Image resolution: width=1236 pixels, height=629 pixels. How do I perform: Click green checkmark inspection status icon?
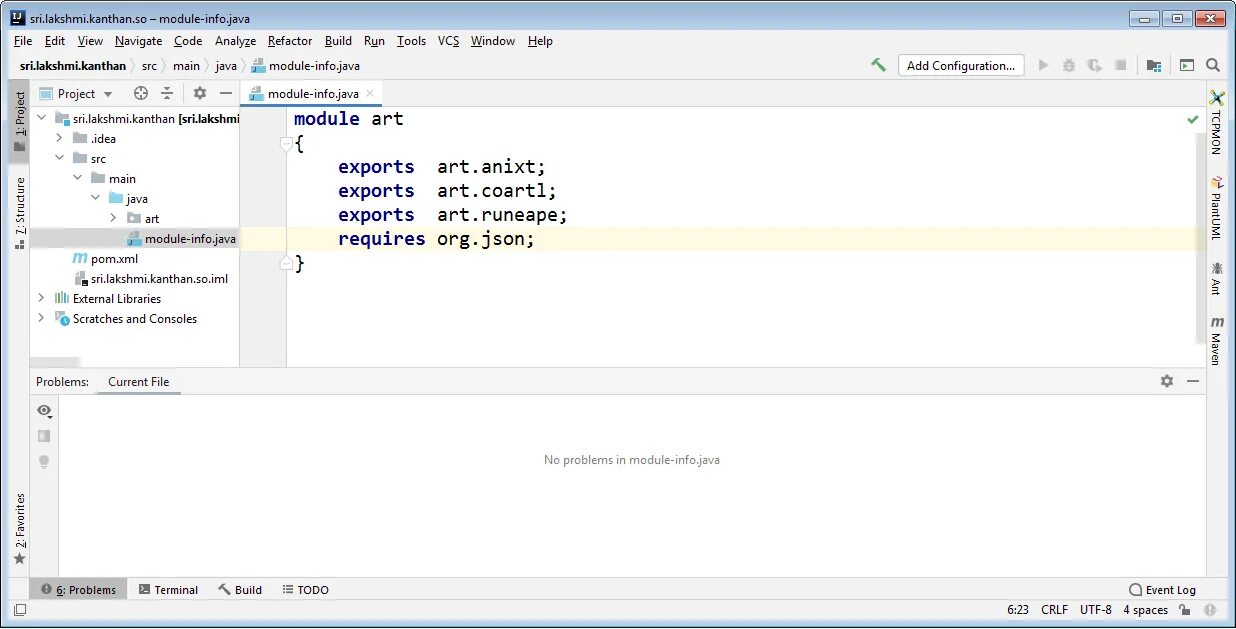[1193, 119]
